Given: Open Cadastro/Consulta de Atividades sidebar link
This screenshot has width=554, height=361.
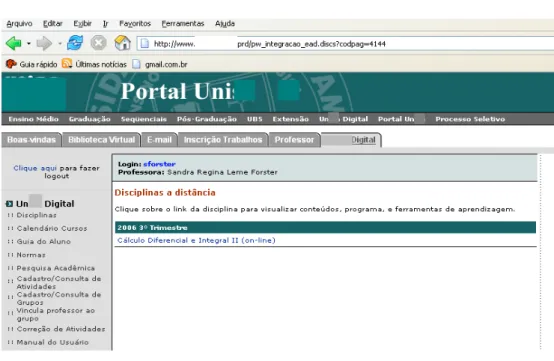Looking at the screenshot, I should point(59,283).
